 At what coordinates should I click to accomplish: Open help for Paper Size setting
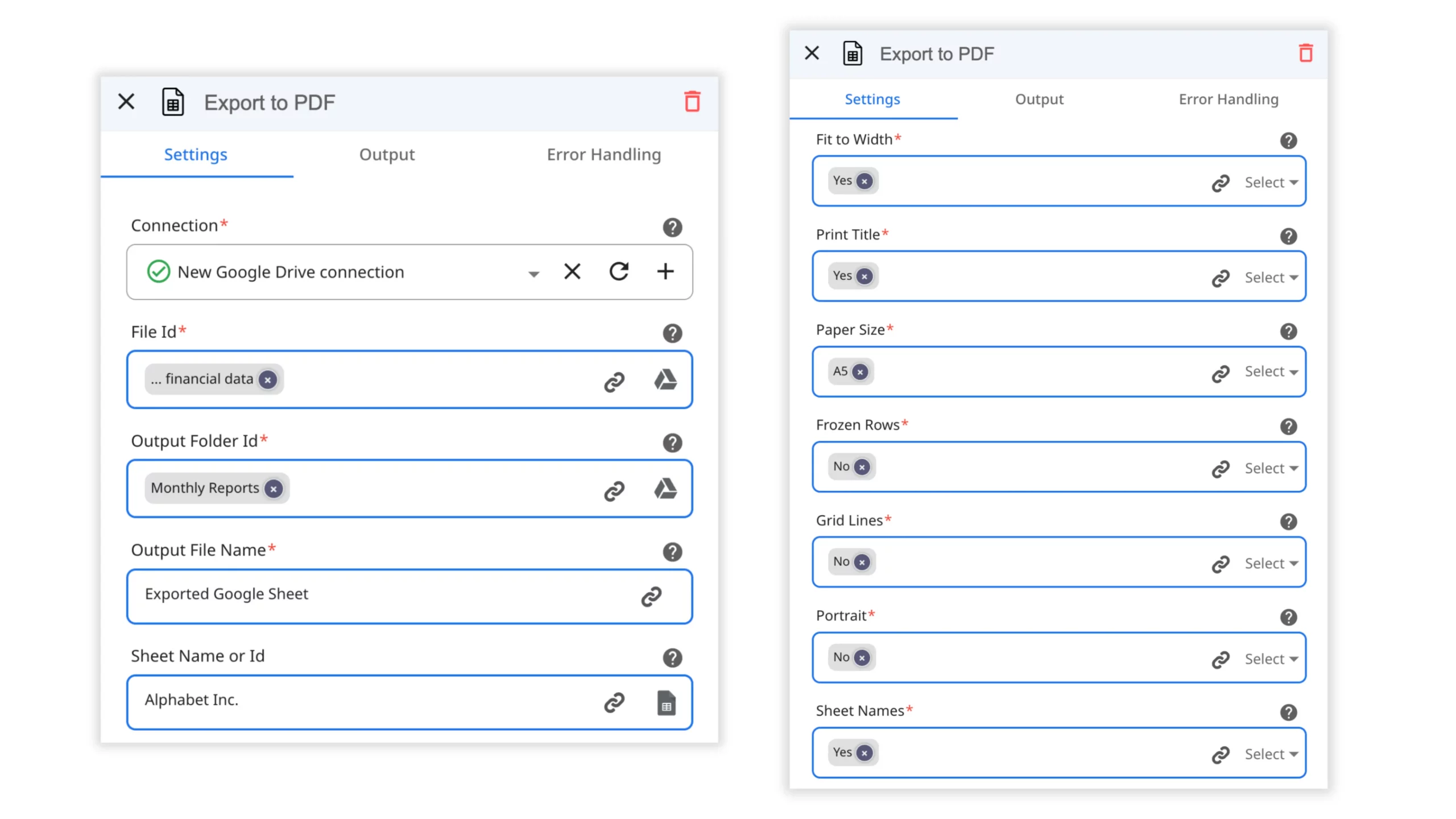click(1288, 331)
